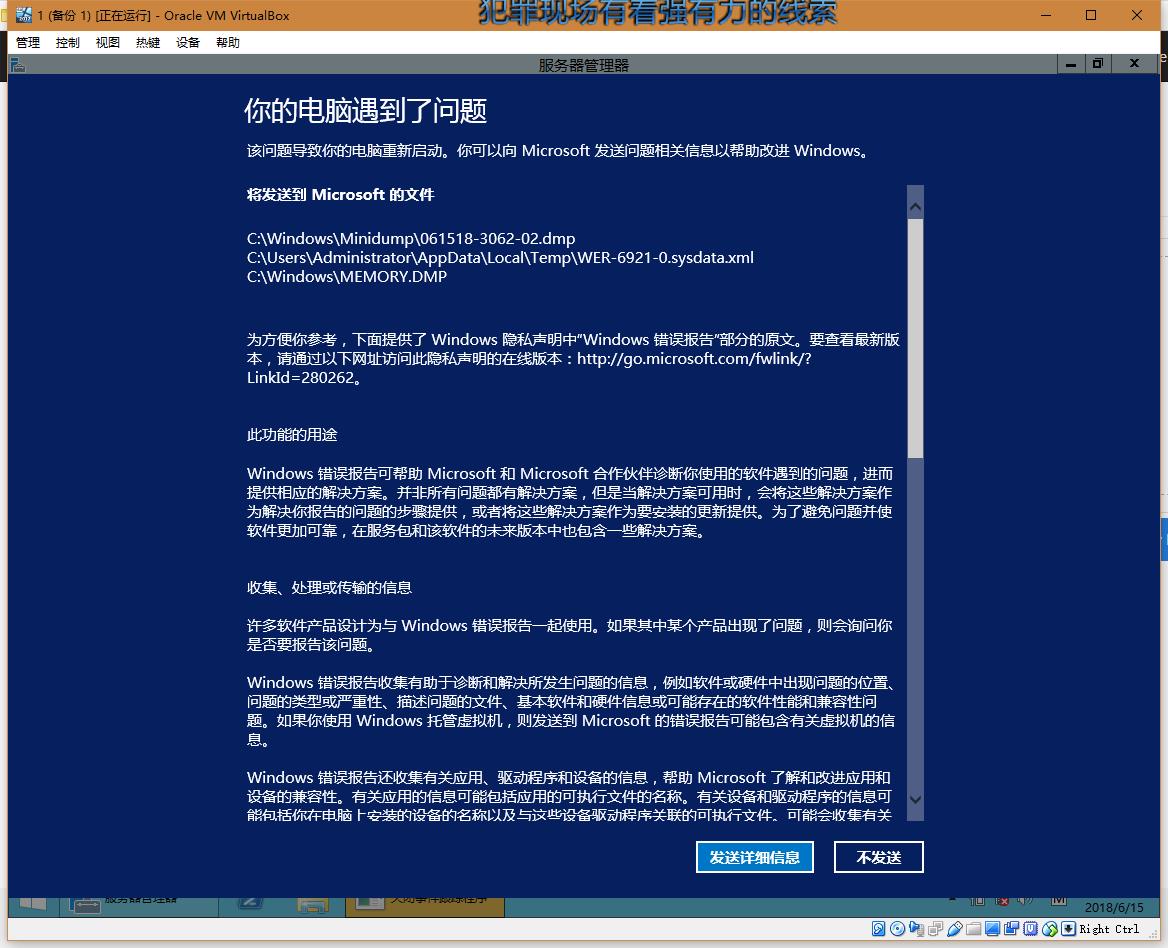This screenshot has width=1168, height=948.
Task: Click the 发送详细信息 button
Action: click(x=755, y=857)
